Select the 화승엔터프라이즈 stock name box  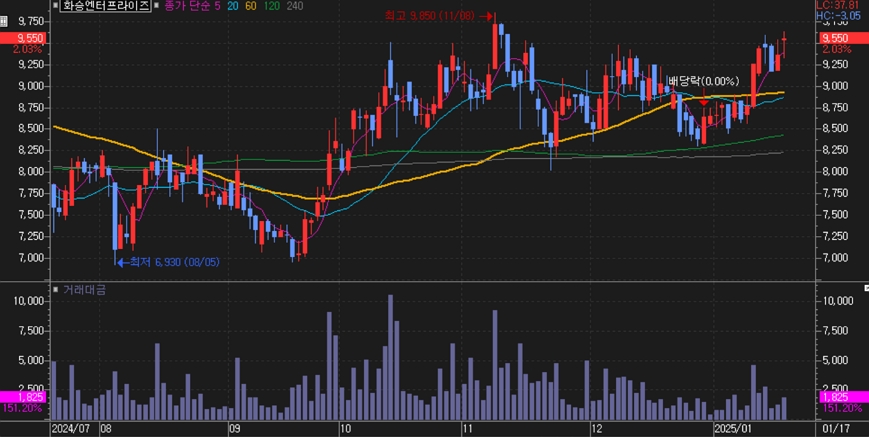click(x=105, y=6)
